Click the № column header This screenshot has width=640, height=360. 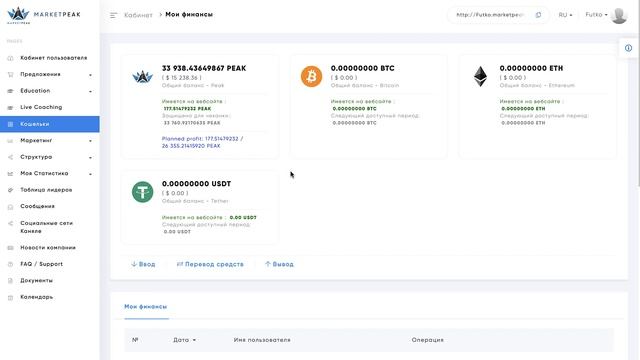(135, 340)
